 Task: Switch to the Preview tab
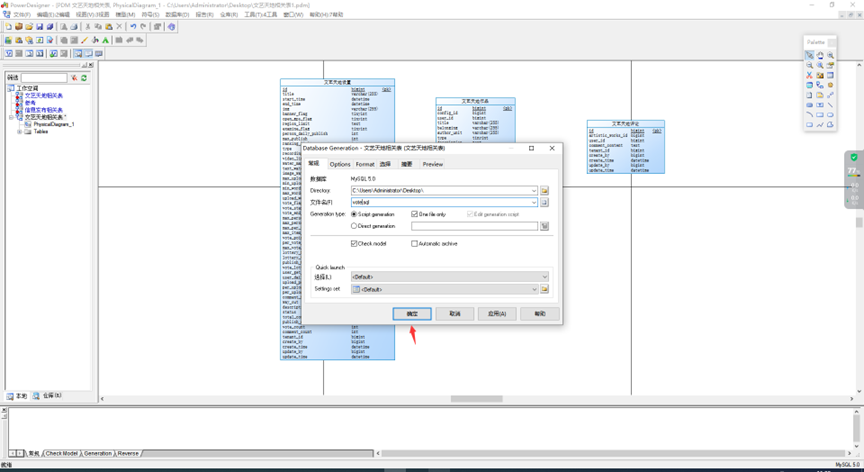433,164
